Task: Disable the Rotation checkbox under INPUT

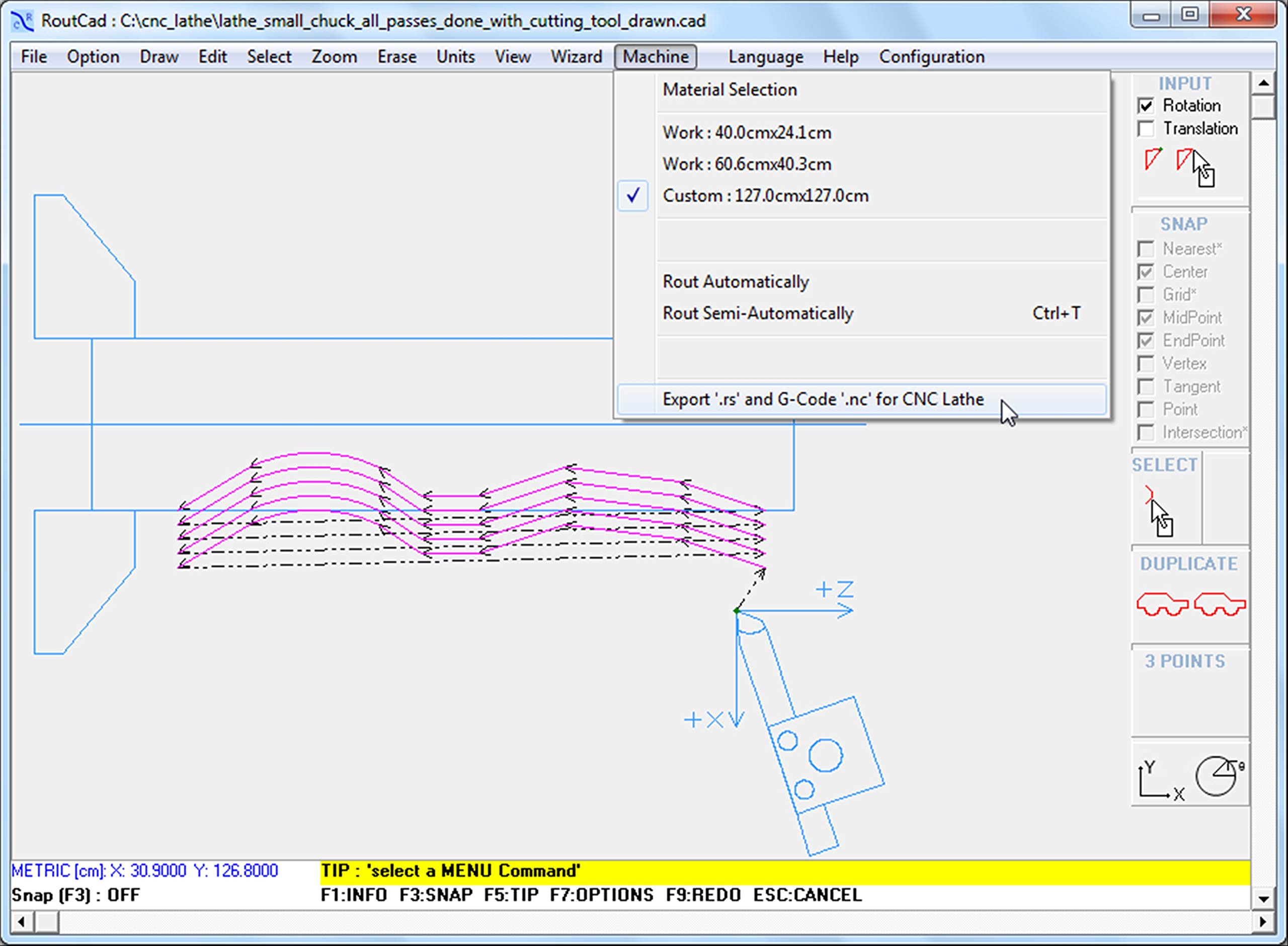Action: point(1146,105)
